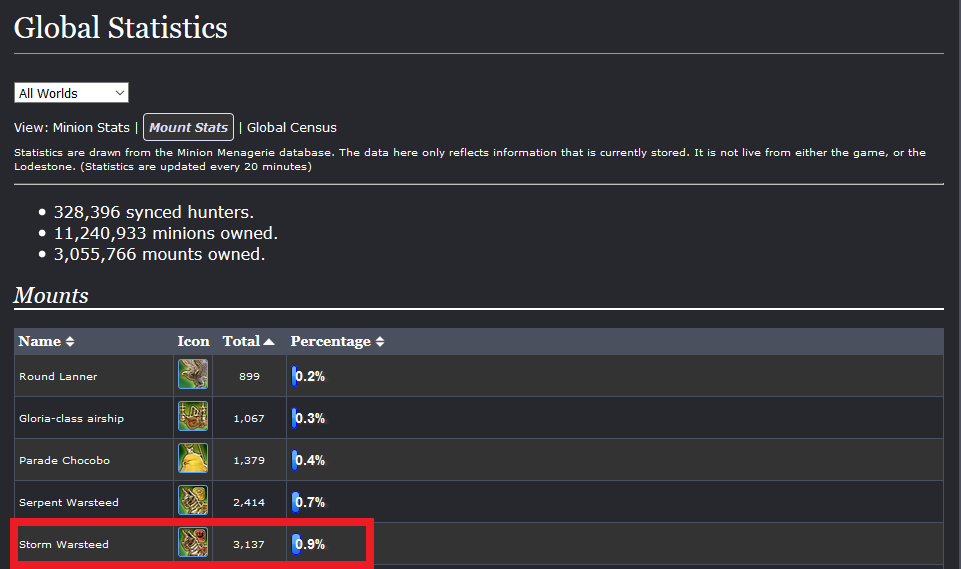This screenshot has width=961, height=569.
Task: Sort mounts by Percentage column
Action: click(x=337, y=342)
